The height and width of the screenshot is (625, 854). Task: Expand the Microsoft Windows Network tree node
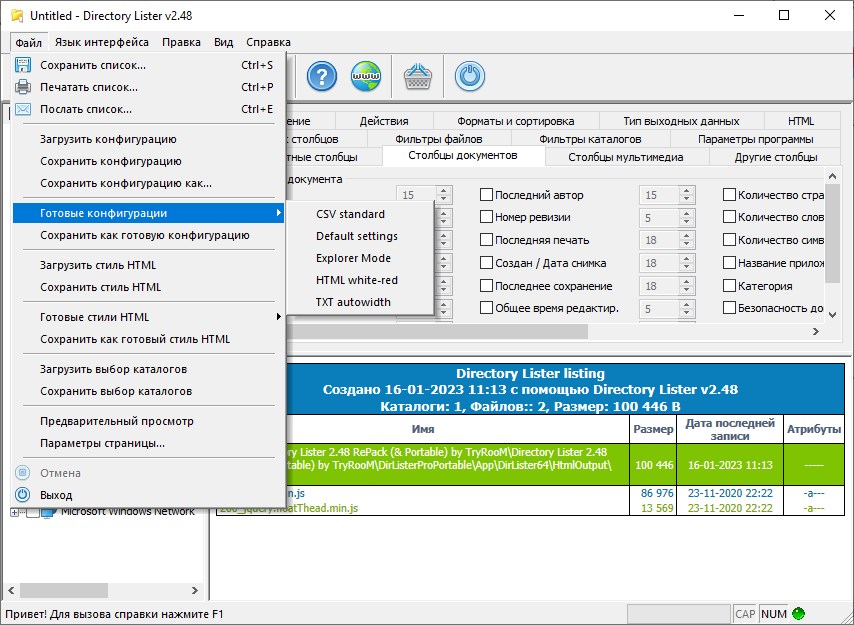15,512
